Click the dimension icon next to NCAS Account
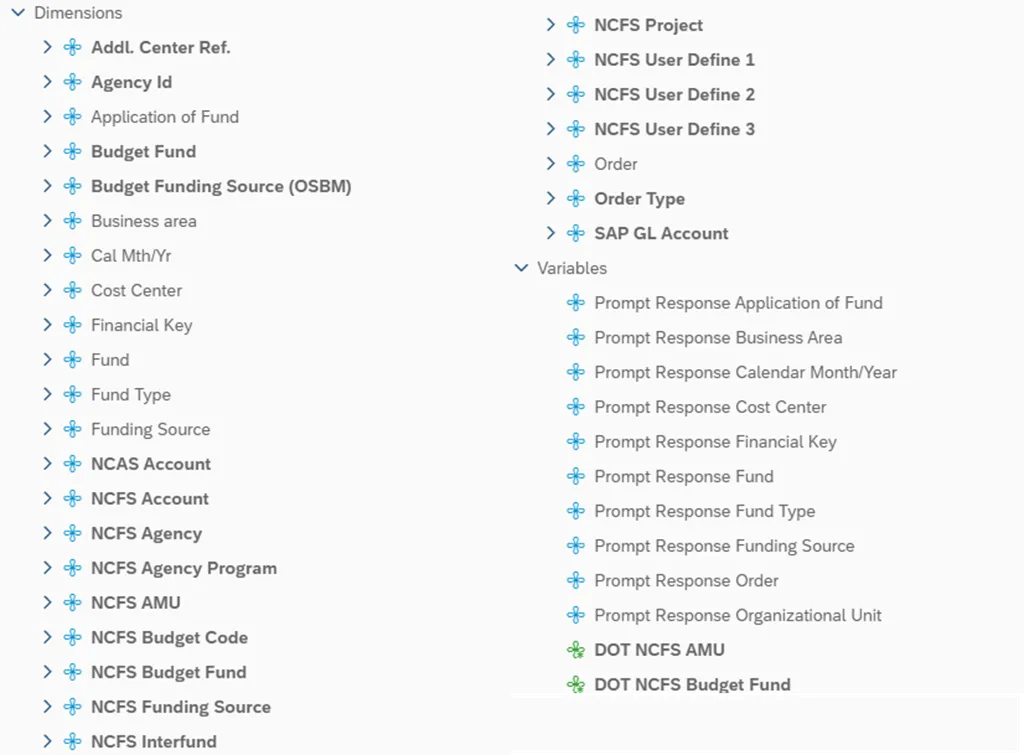This screenshot has height=755, width=1024. [72, 464]
